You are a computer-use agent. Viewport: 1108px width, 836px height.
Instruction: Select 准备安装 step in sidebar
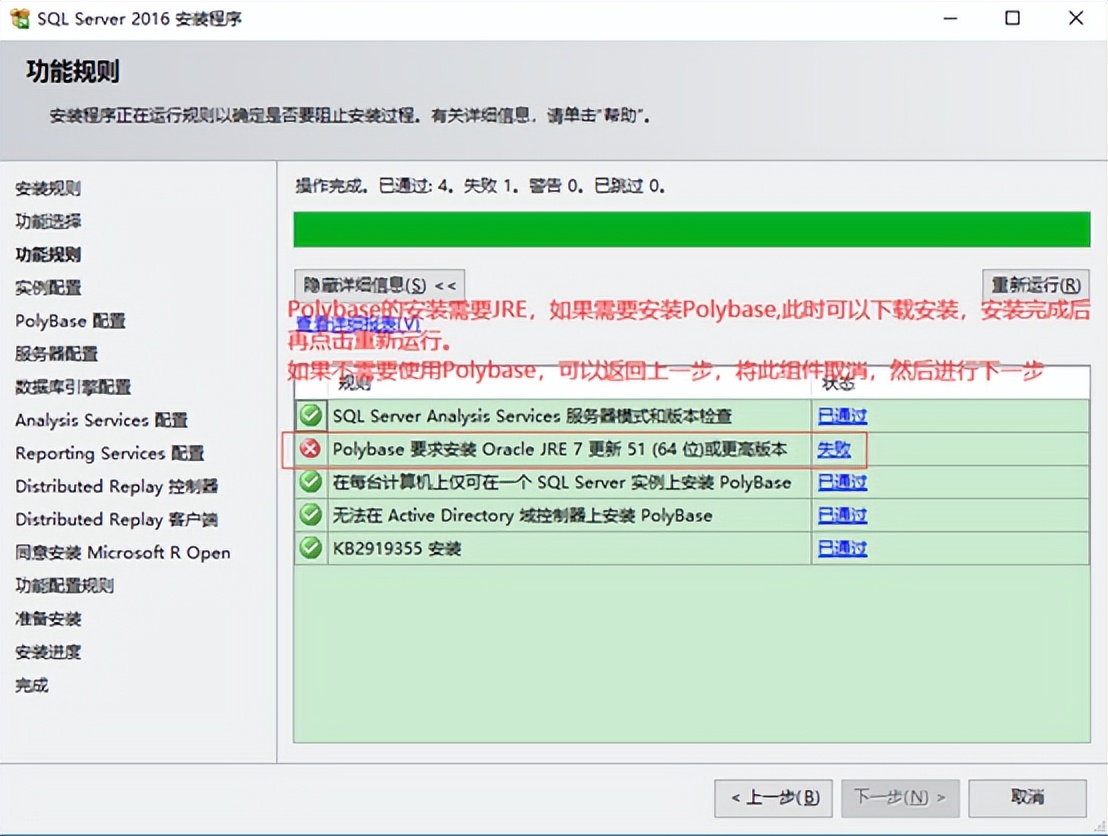coord(47,618)
